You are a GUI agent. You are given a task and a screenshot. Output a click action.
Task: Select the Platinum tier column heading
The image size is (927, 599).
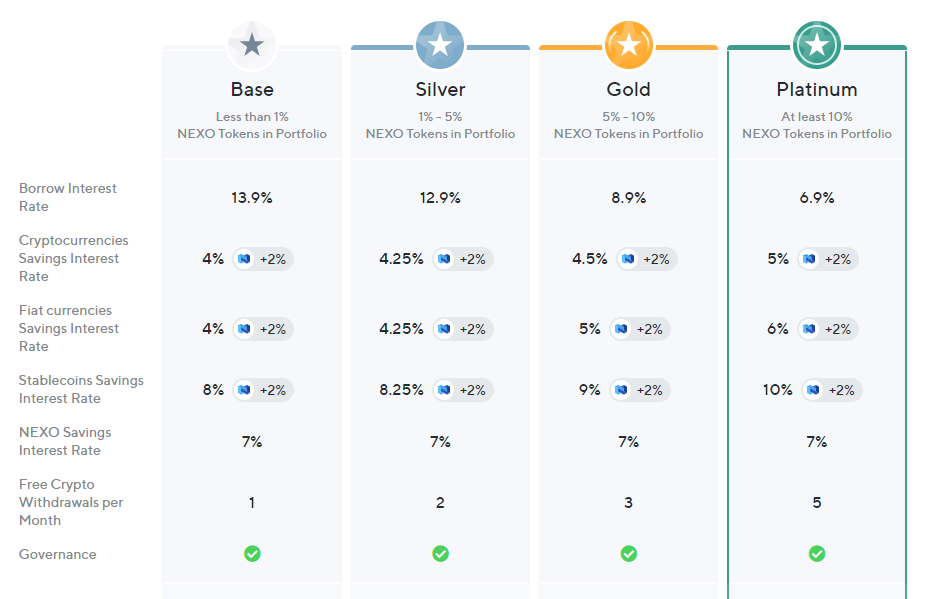pos(816,90)
